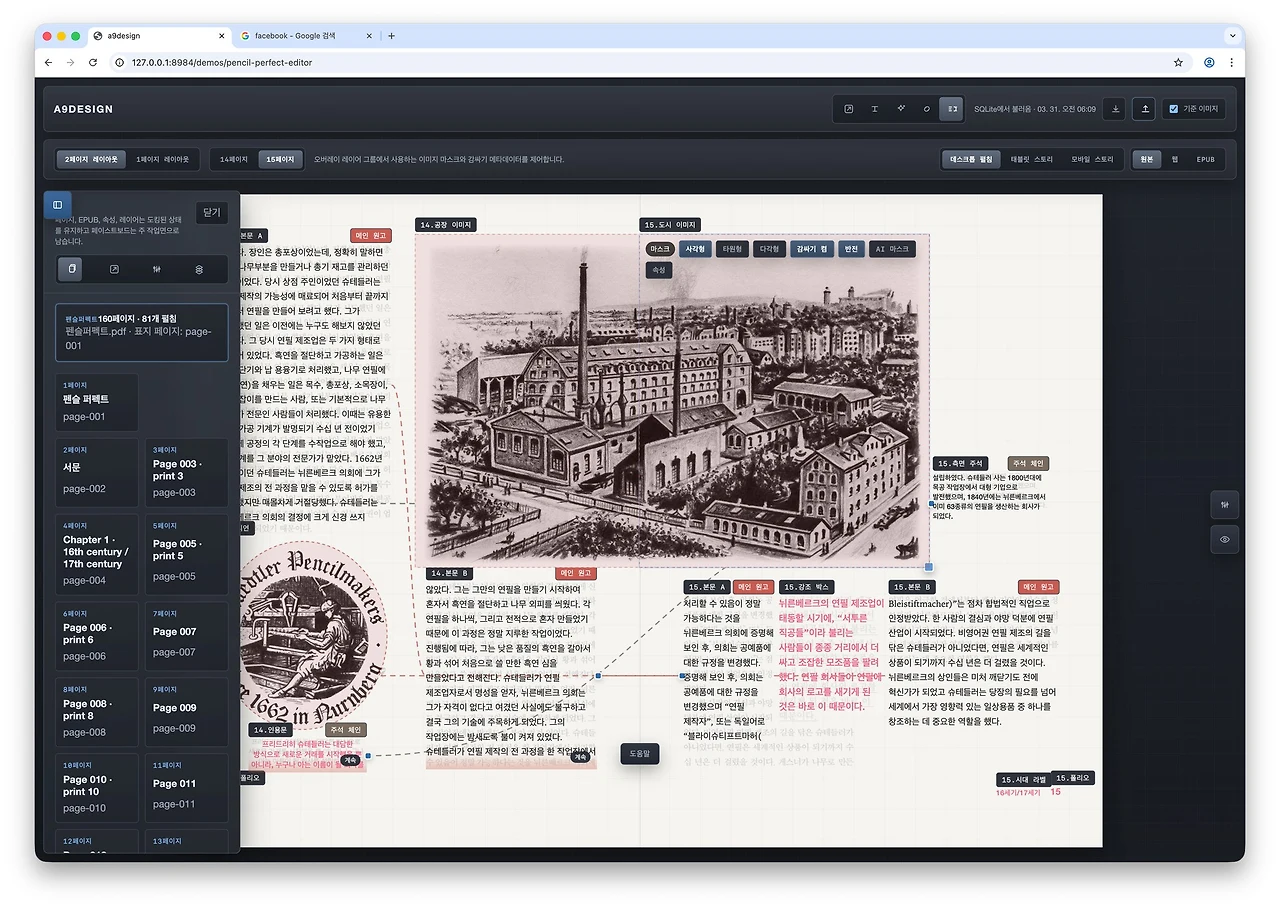Viewport: 1280px width, 908px height.
Task: Switch to 1페이지 레이아웃
Action: coord(162,159)
